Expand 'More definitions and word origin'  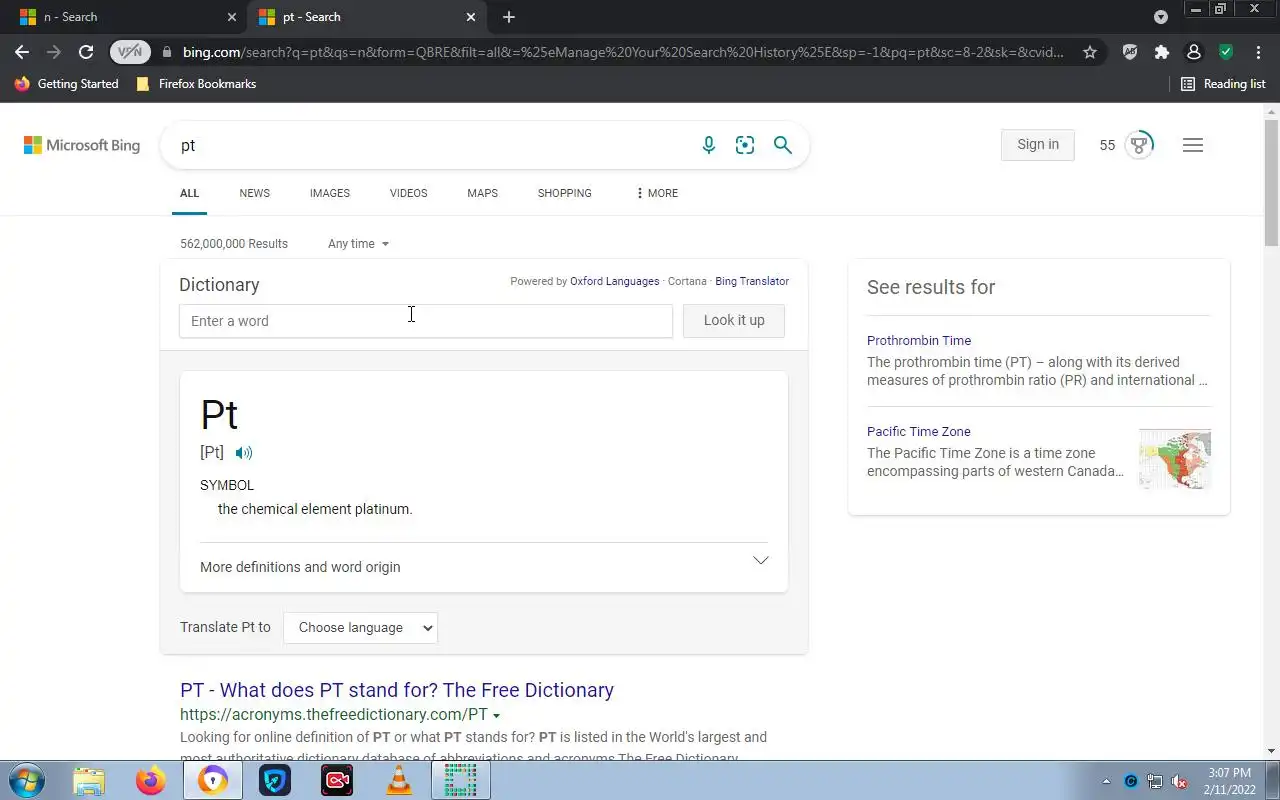[x=484, y=566]
